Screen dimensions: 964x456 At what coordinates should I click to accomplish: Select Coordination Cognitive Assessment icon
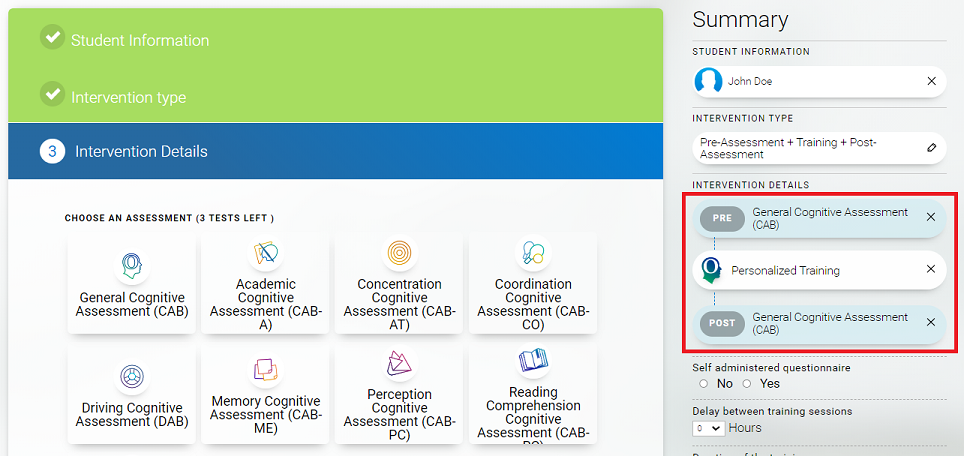[533, 253]
